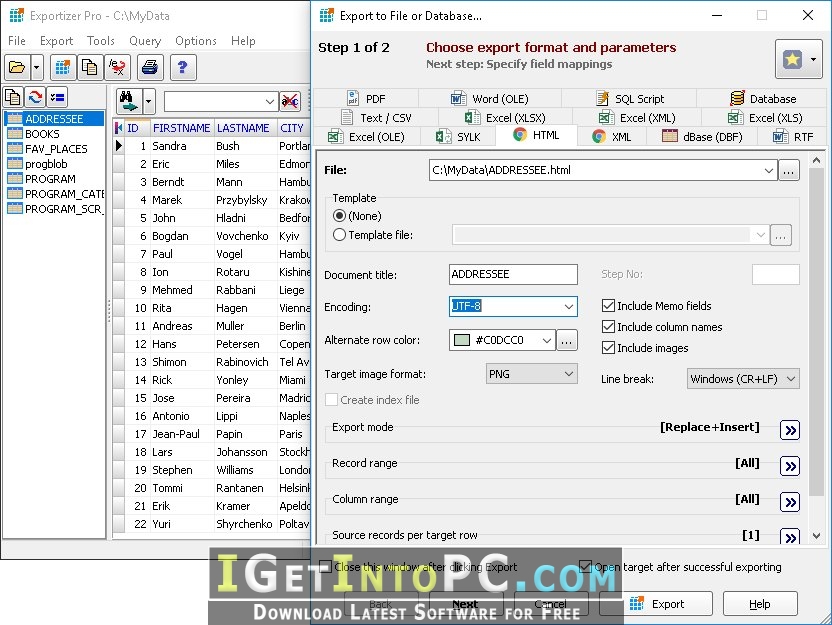Select the Template file radio button
The height and width of the screenshot is (625, 832).
point(339,235)
